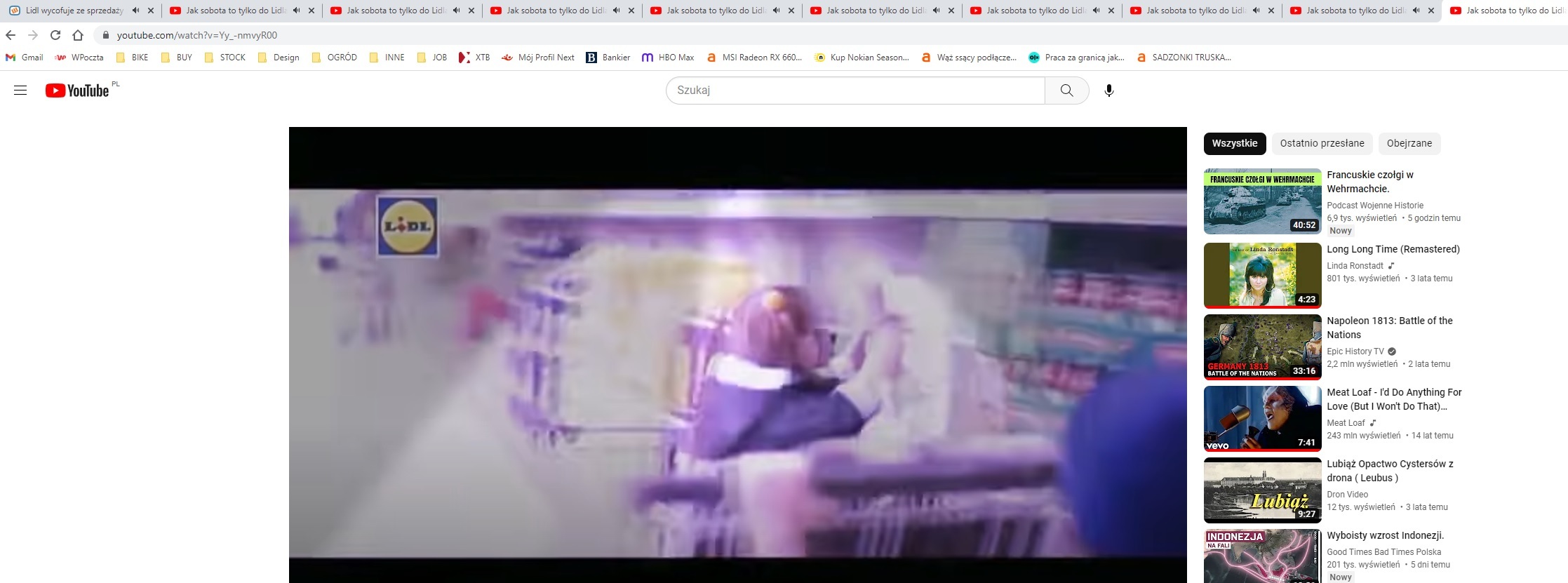Open the Mój Profil Next bookmark
The image size is (1568, 583).
click(538, 58)
